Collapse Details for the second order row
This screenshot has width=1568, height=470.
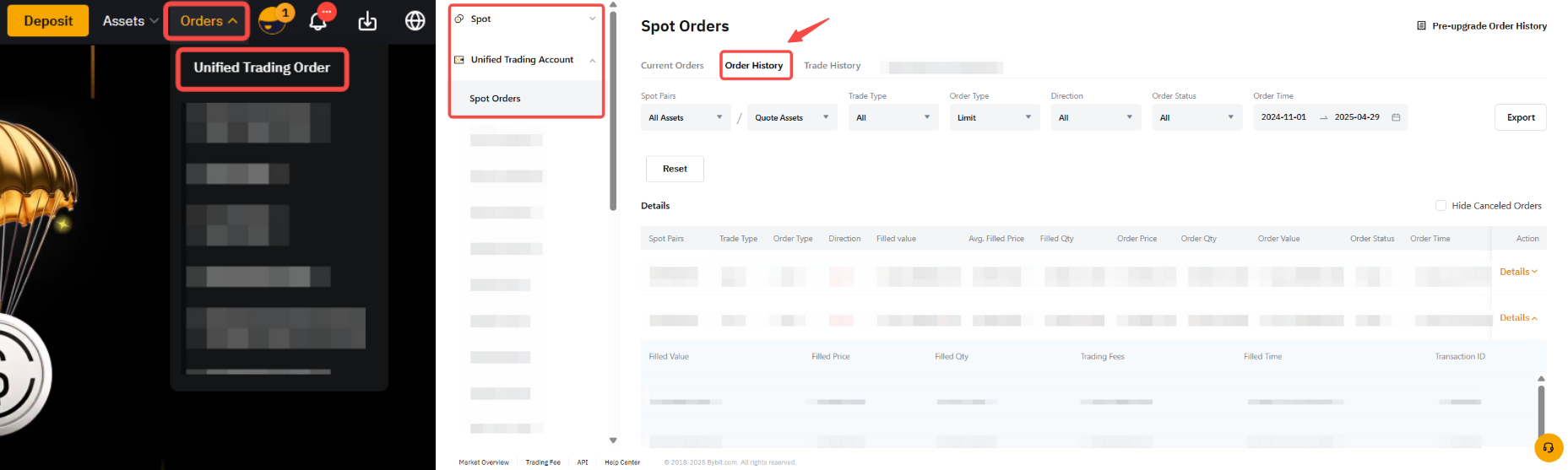[x=1518, y=318]
